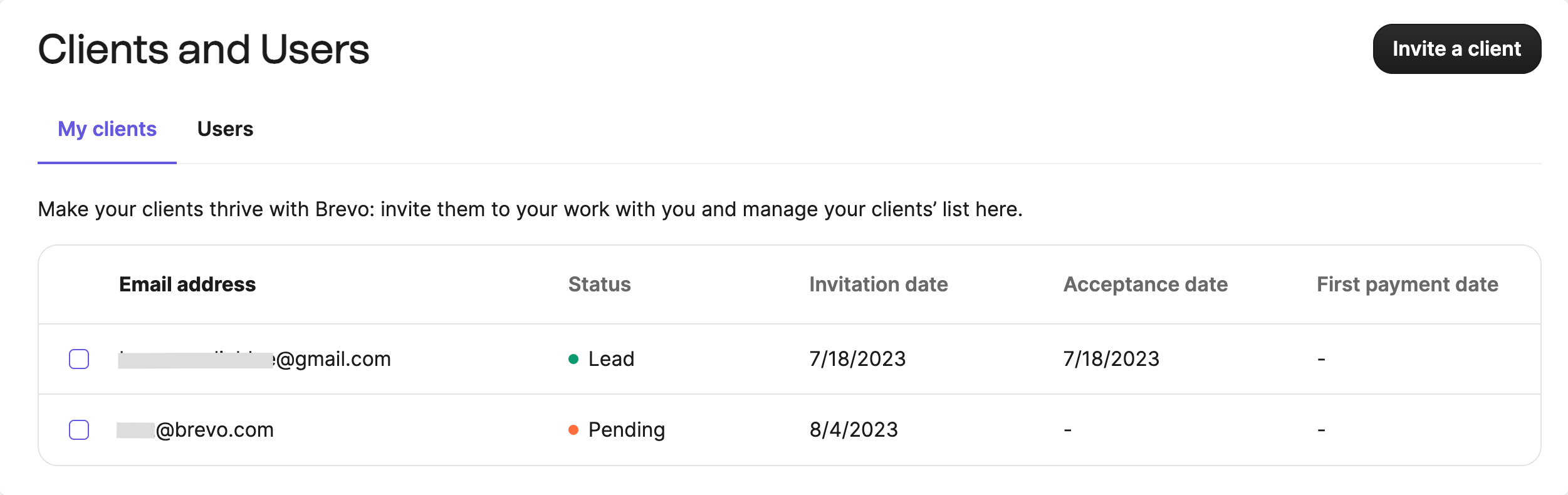Open the @brevo.com client email

click(x=214, y=430)
